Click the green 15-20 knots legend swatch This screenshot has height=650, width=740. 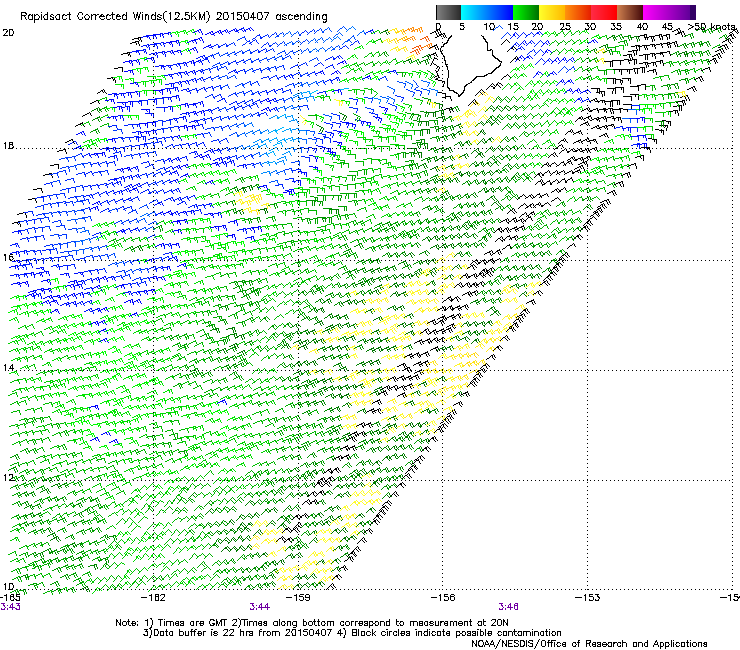(x=526, y=12)
